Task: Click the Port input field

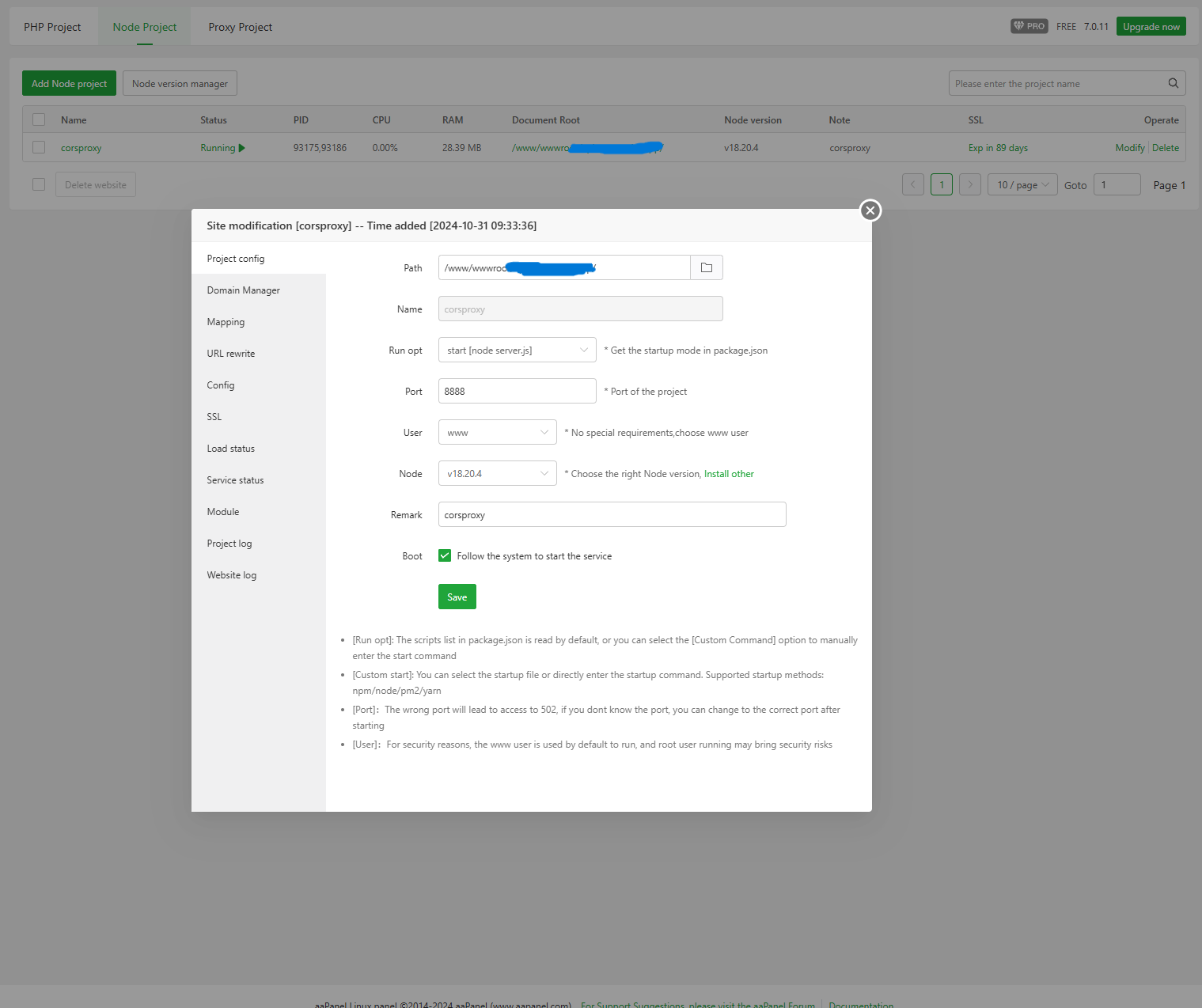Action: click(517, 391)
